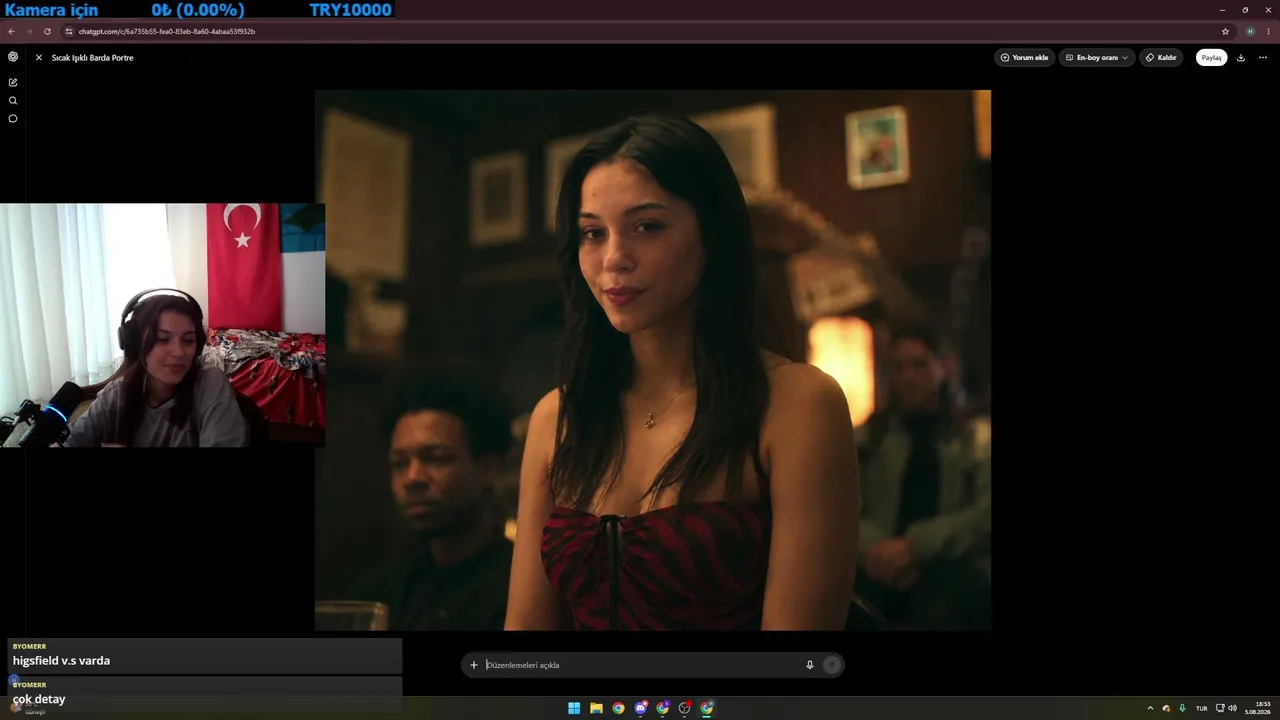Open the ChatGPT logo home button

tap(13, 57)
